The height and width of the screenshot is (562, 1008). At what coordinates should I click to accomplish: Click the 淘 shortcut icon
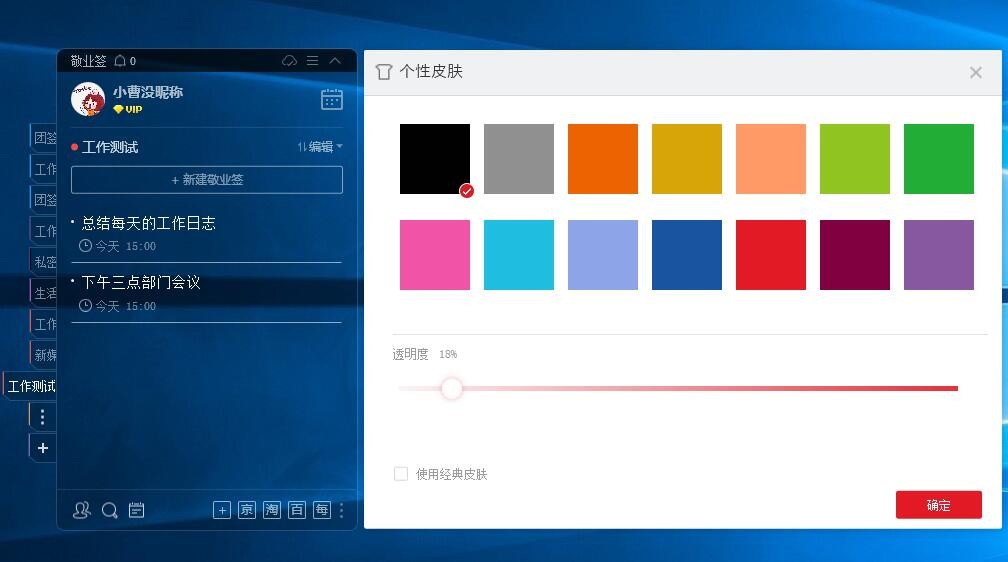[x=272, y=510]
